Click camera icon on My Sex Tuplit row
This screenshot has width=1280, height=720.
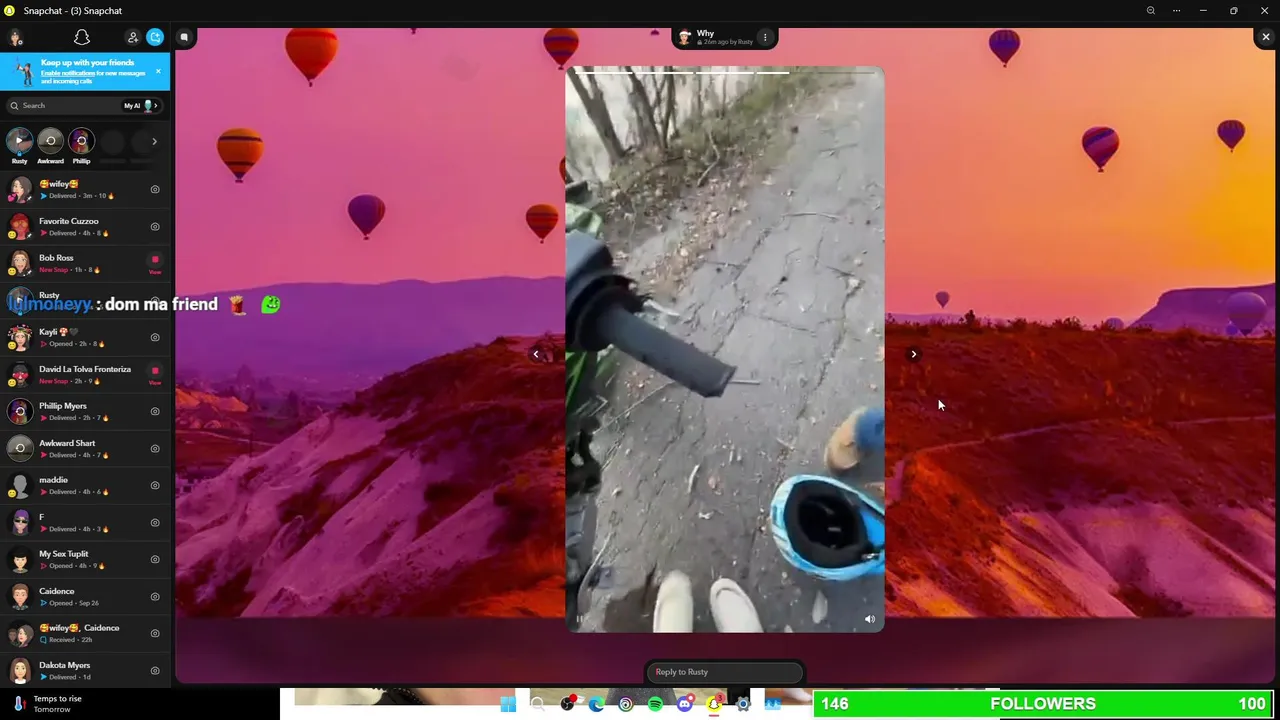coord(155,559)
